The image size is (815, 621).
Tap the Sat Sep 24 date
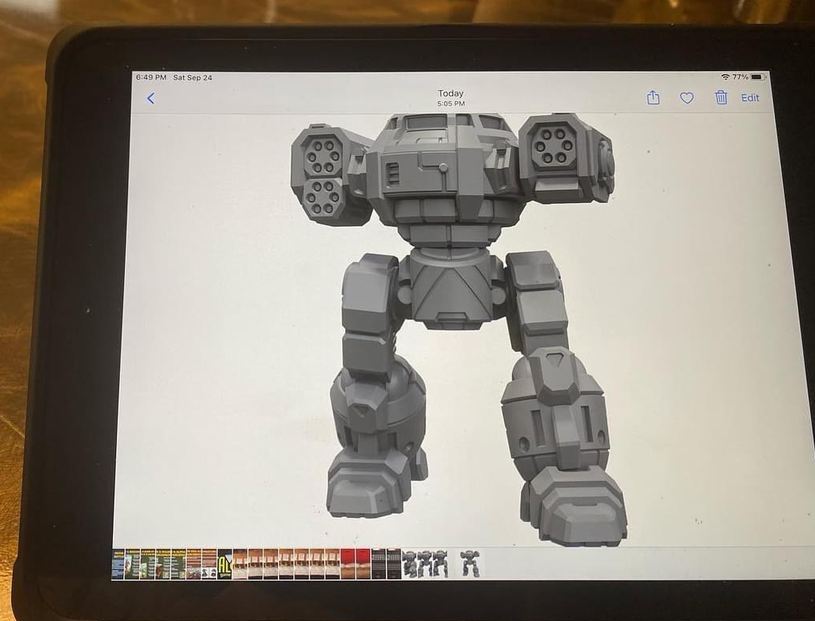[x=192, y=77]
